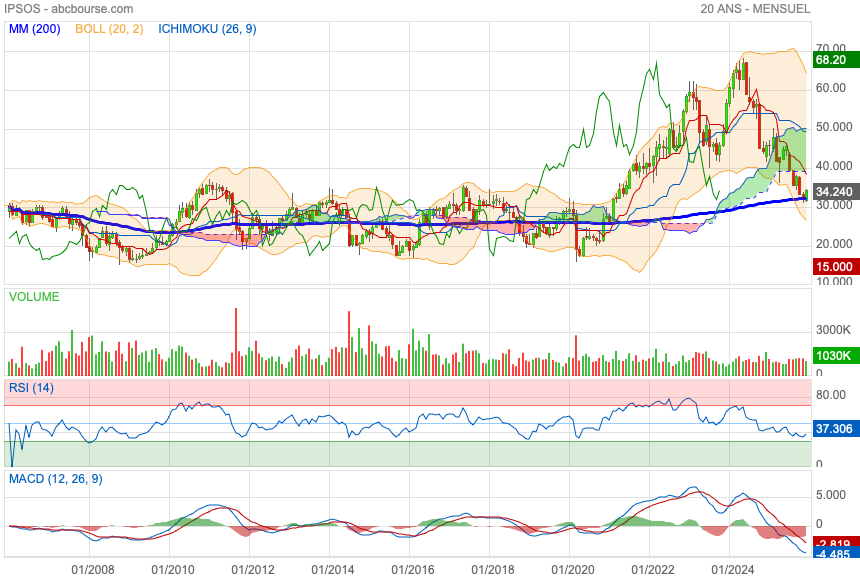Viewport: 860px width, 580px height.
Task: Click the 01/2024 date on the time axis
Action: 730,569
